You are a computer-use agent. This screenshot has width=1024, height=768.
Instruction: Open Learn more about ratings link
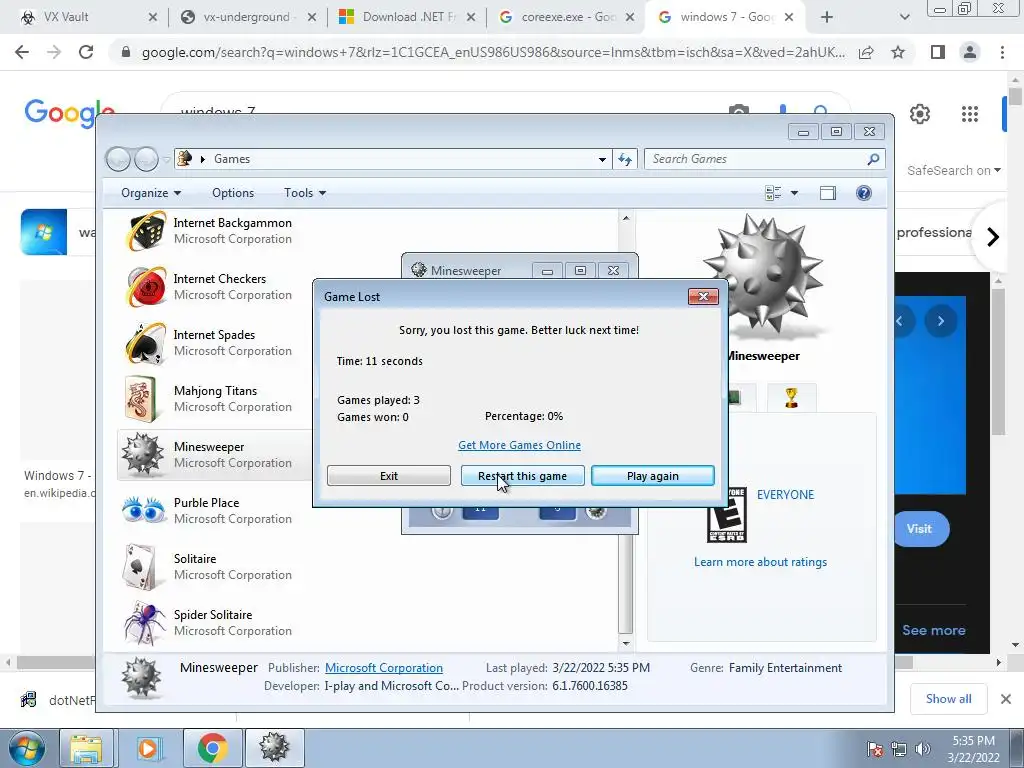[x=760, y=562]
